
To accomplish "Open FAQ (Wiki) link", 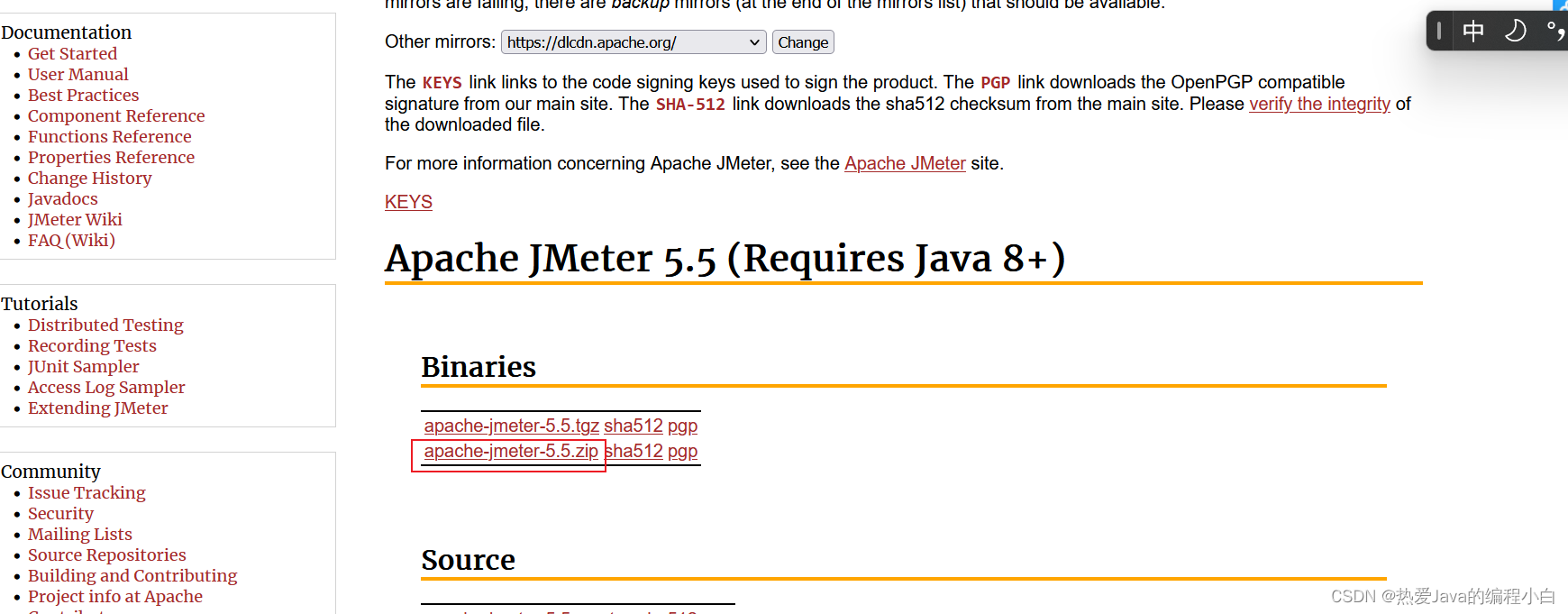I will point(71,241).
